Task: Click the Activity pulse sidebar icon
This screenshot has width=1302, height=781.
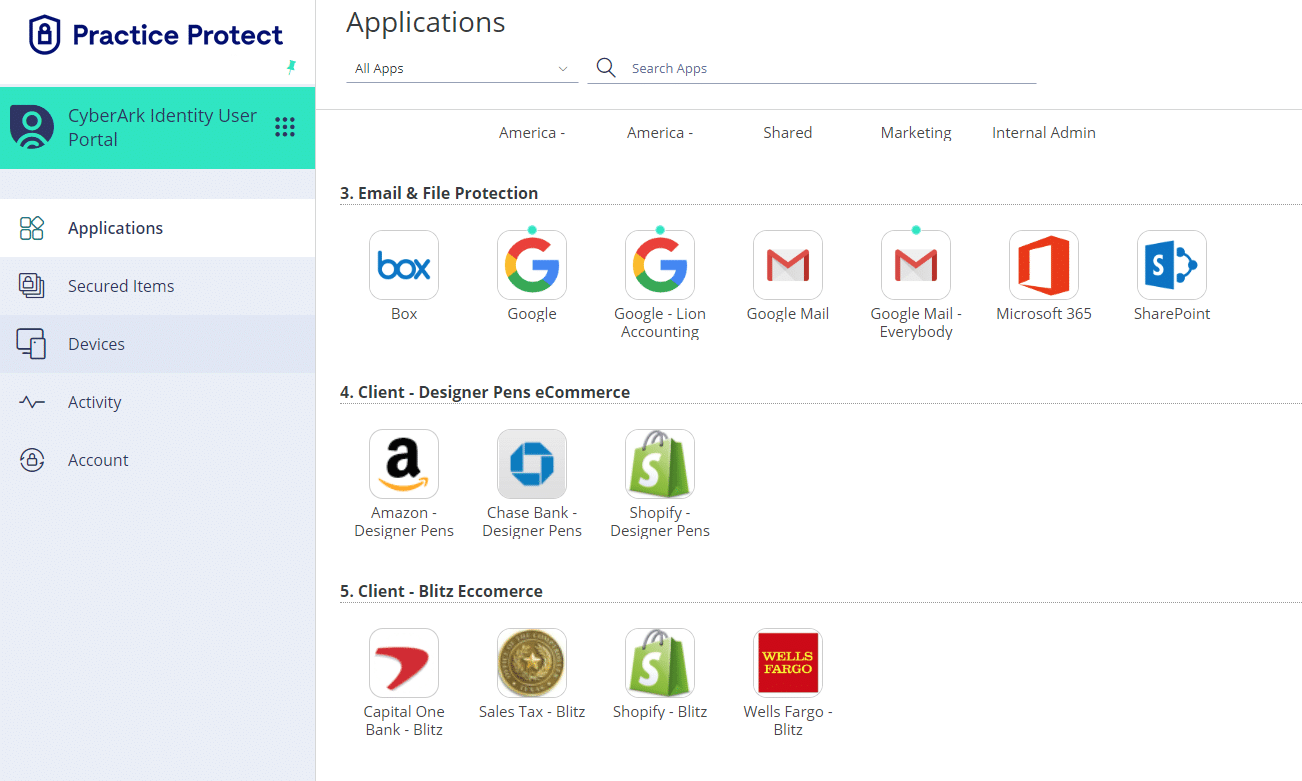Action: 32,402
